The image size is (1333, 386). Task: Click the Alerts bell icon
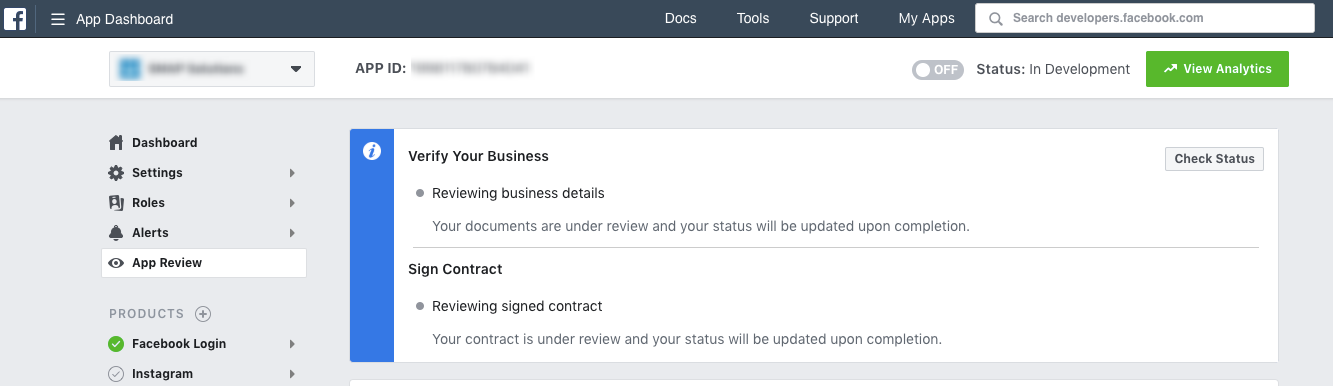pyautogui.click(x=116, y=232)
